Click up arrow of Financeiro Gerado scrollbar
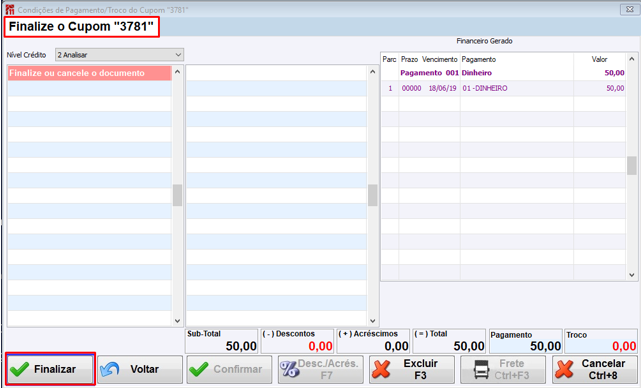Image resolution: width=641 pixels, height=388 pixels. [x=632, y=59]
